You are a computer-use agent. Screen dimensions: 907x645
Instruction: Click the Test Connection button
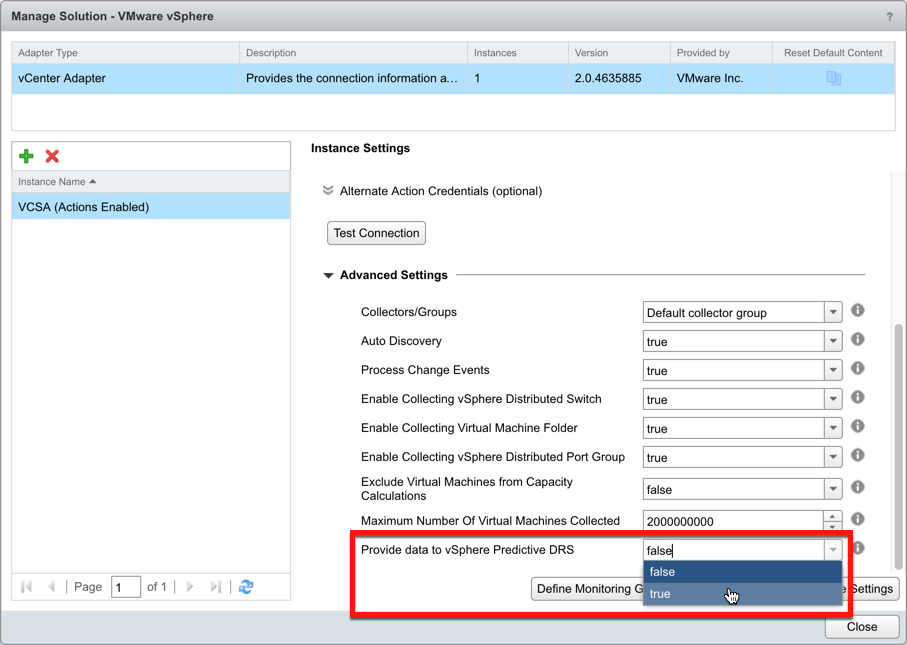[x=376, y=232]
